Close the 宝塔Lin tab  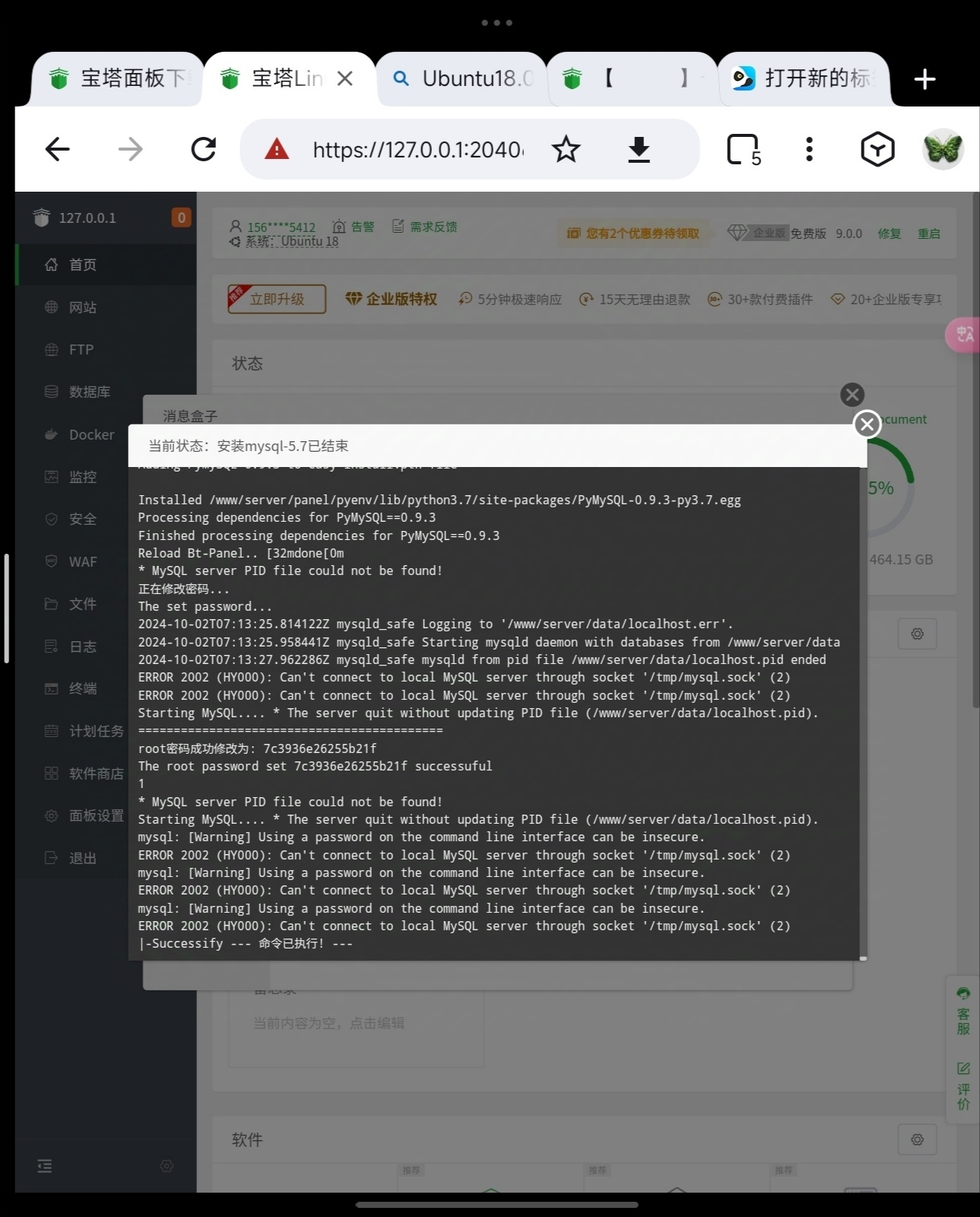pos(344,78)
